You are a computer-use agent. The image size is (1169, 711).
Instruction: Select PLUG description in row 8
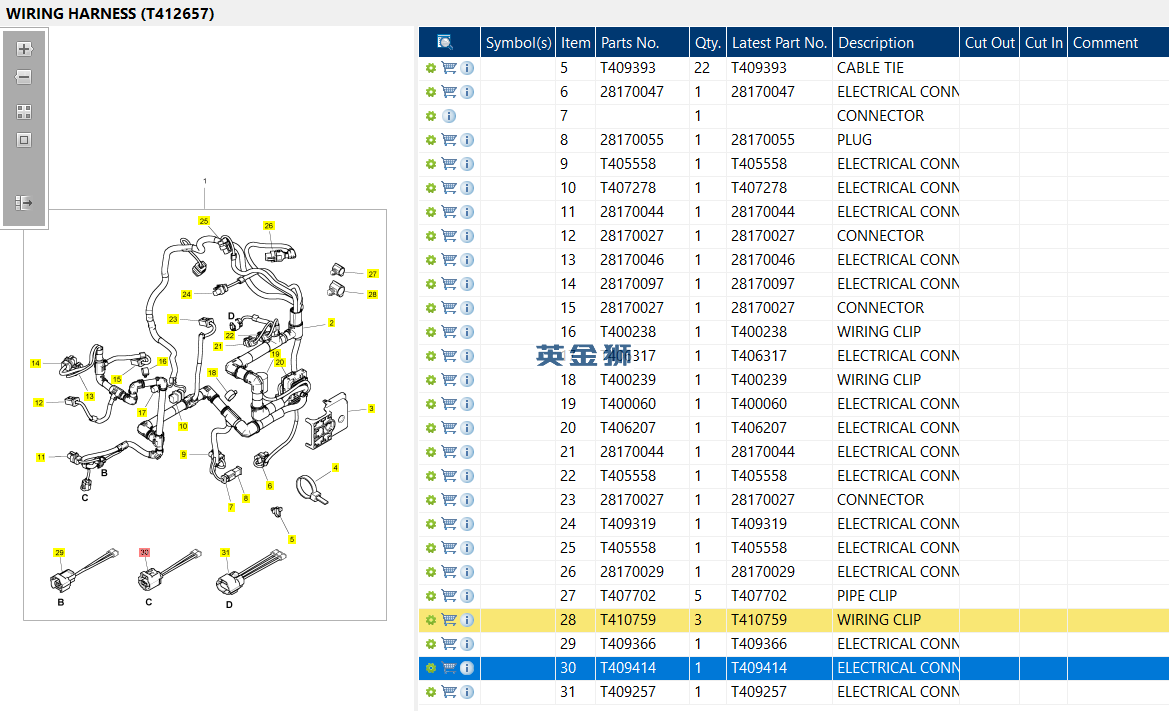(854, 139)
